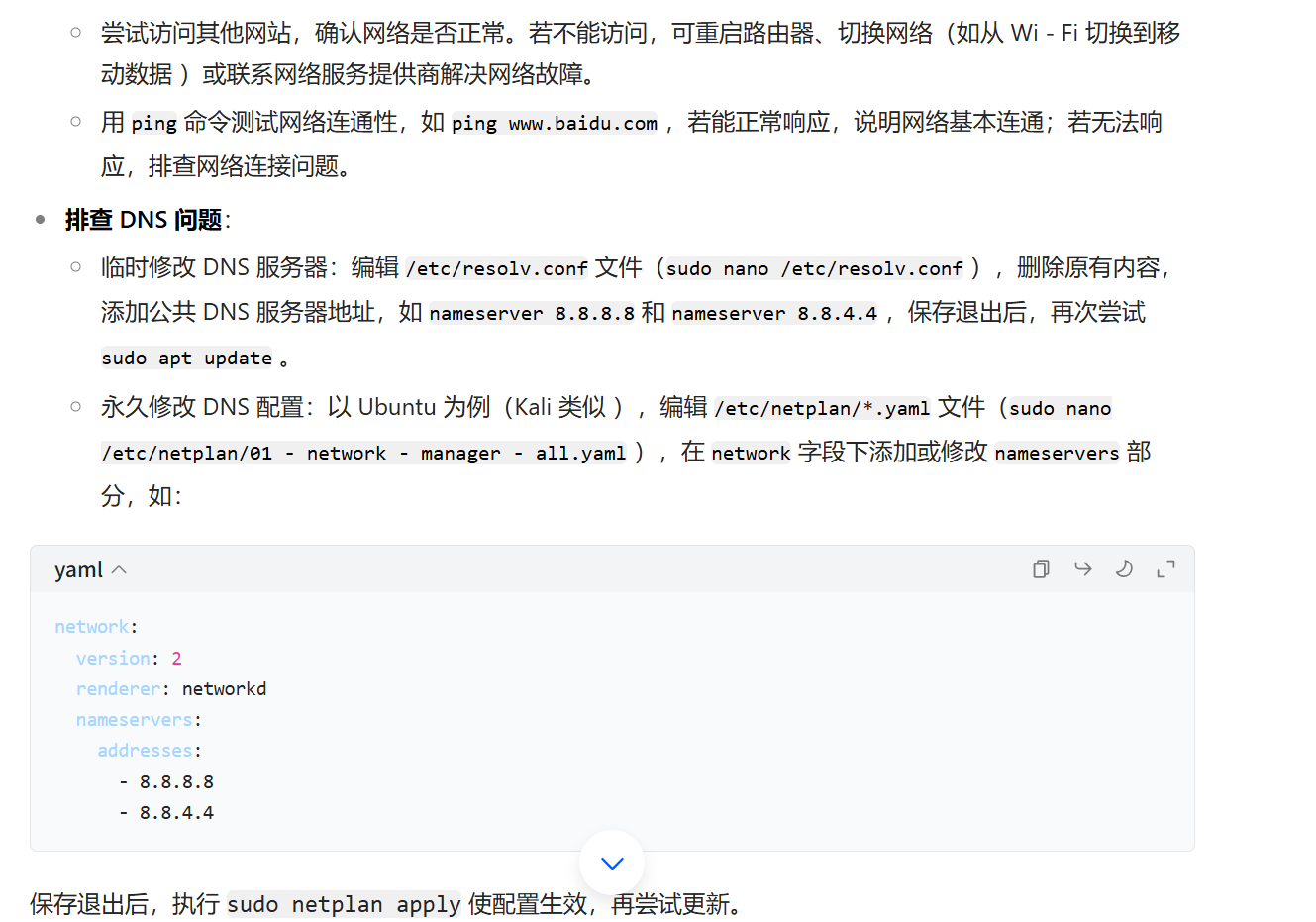Collapse the yaml code block chevron
1316x922 pixels.
pyautogui.click(x=120, y=570)
